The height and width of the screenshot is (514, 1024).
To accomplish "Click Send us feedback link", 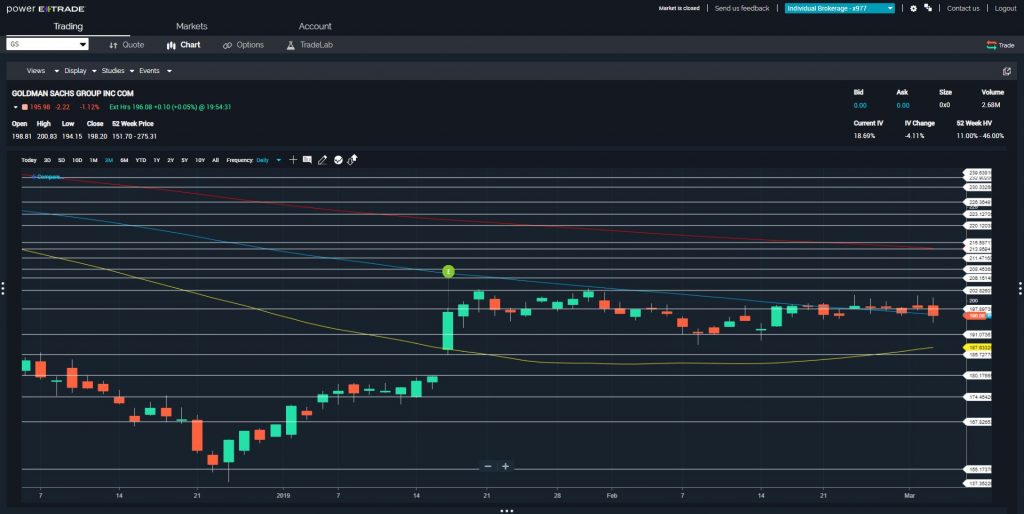I will coord(742,8).
